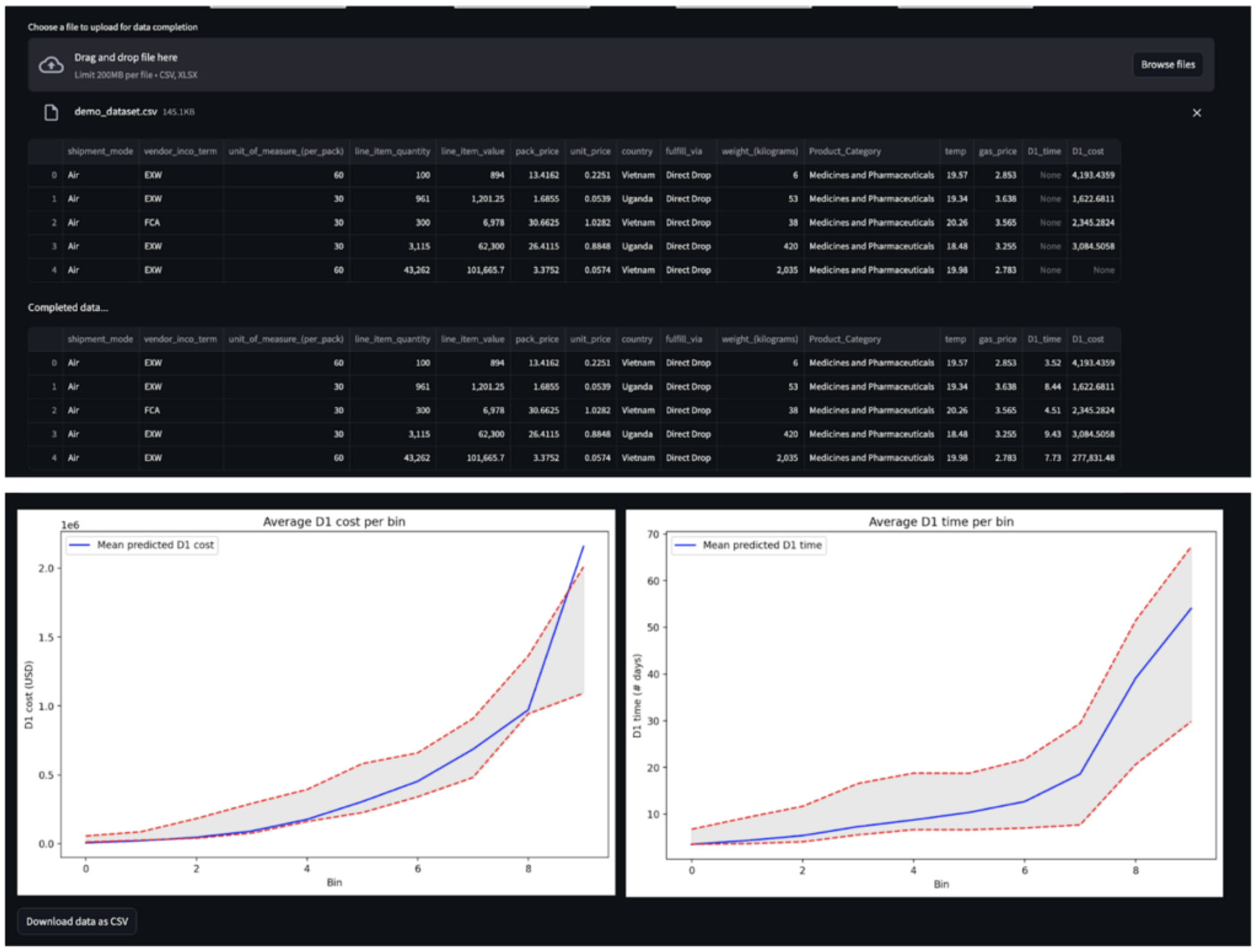Viewport: 1258px width, 952px height.
Task: Click the demo_dataset.csv file name
Action: point(115,112)
